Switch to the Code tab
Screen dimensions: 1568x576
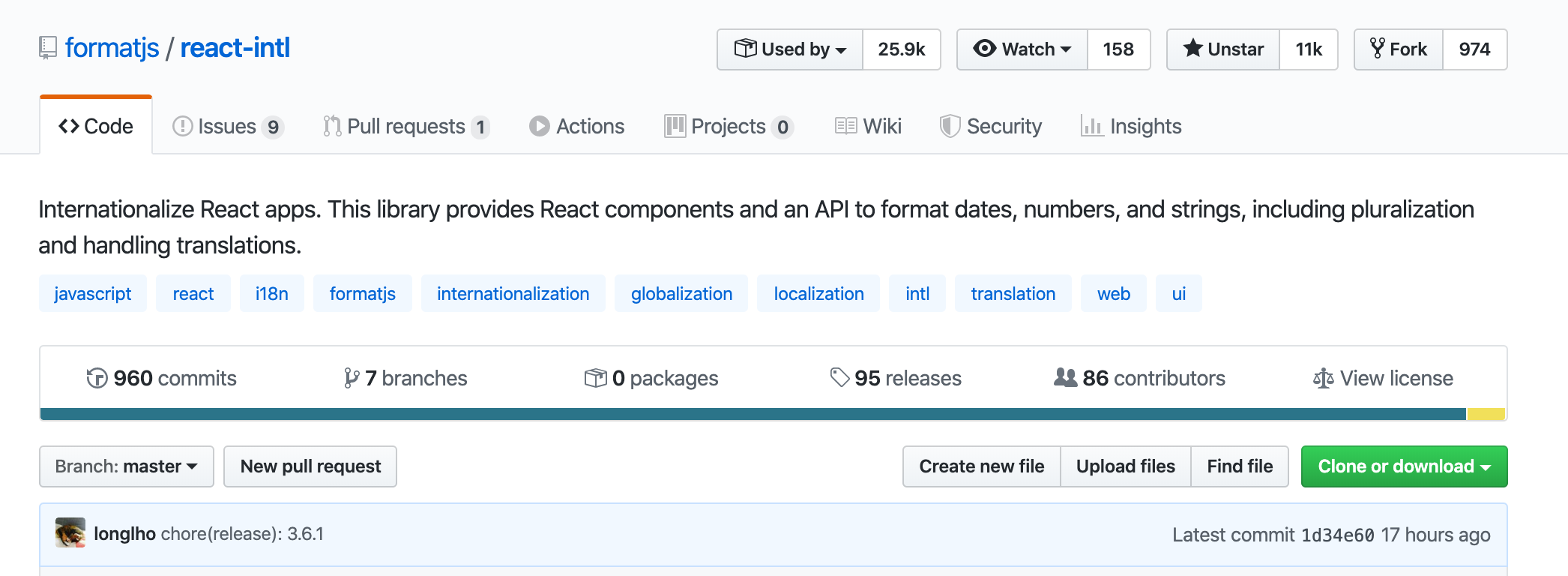click(96, 126)
